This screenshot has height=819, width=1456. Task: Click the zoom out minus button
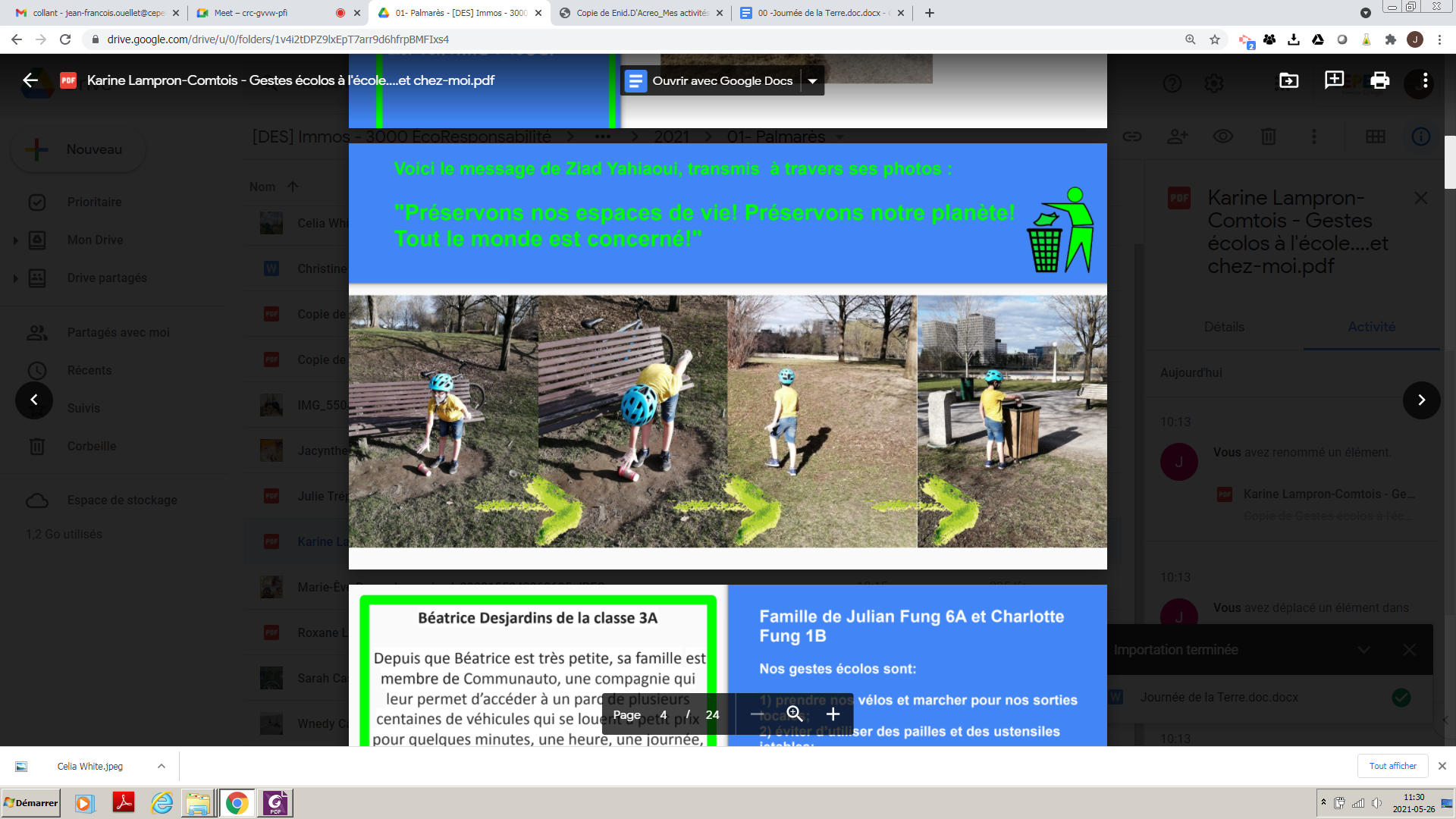tap(757, 714)
